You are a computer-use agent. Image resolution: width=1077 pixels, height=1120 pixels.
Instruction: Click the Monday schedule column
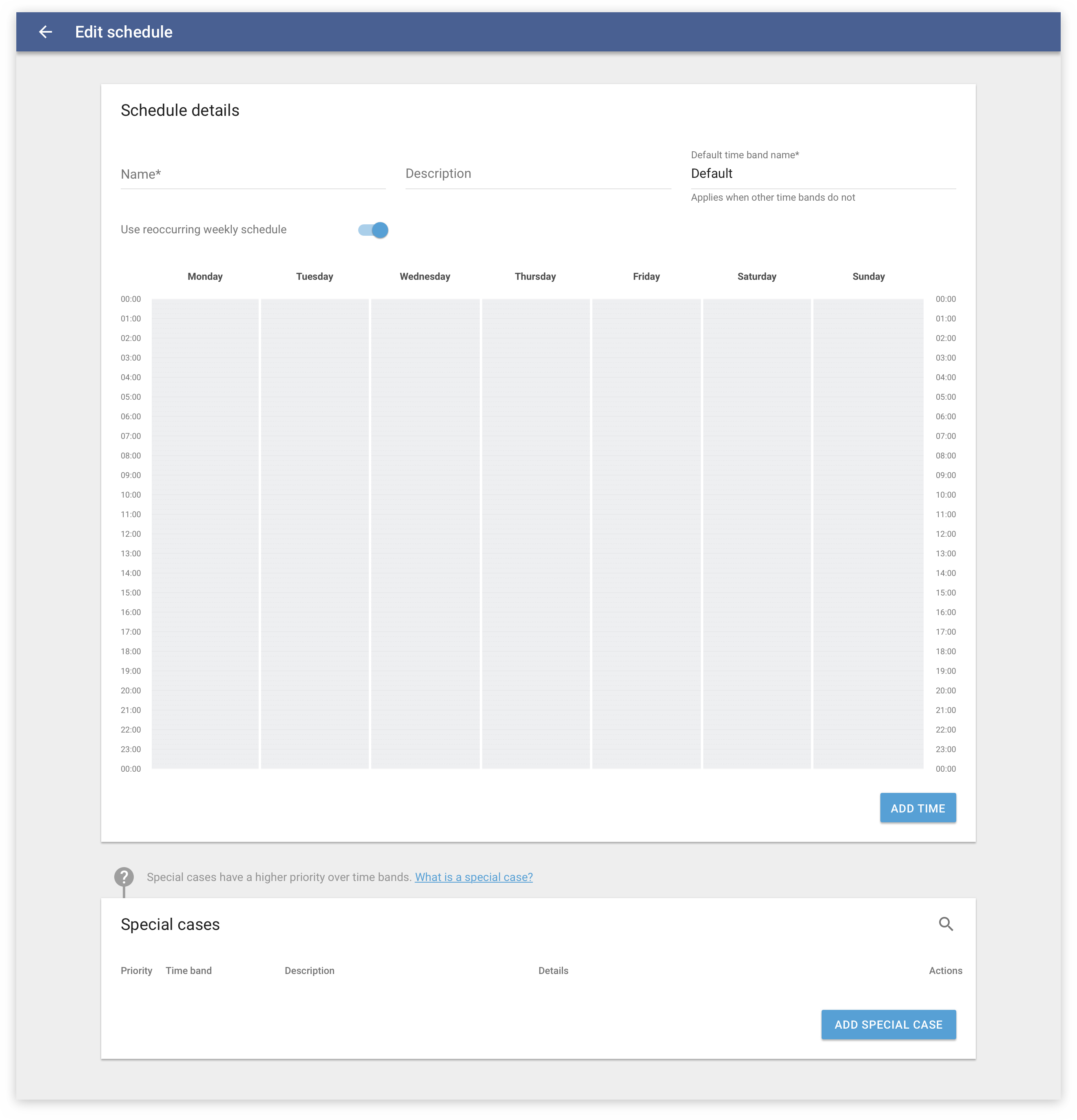(x=205, y=534)
